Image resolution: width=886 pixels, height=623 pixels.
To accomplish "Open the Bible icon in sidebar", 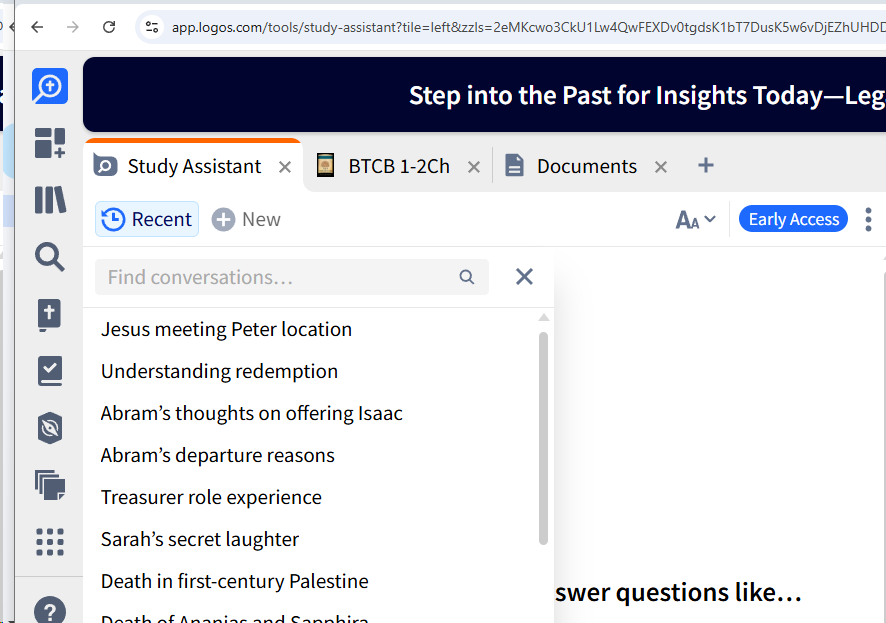I will click(49, 314).
